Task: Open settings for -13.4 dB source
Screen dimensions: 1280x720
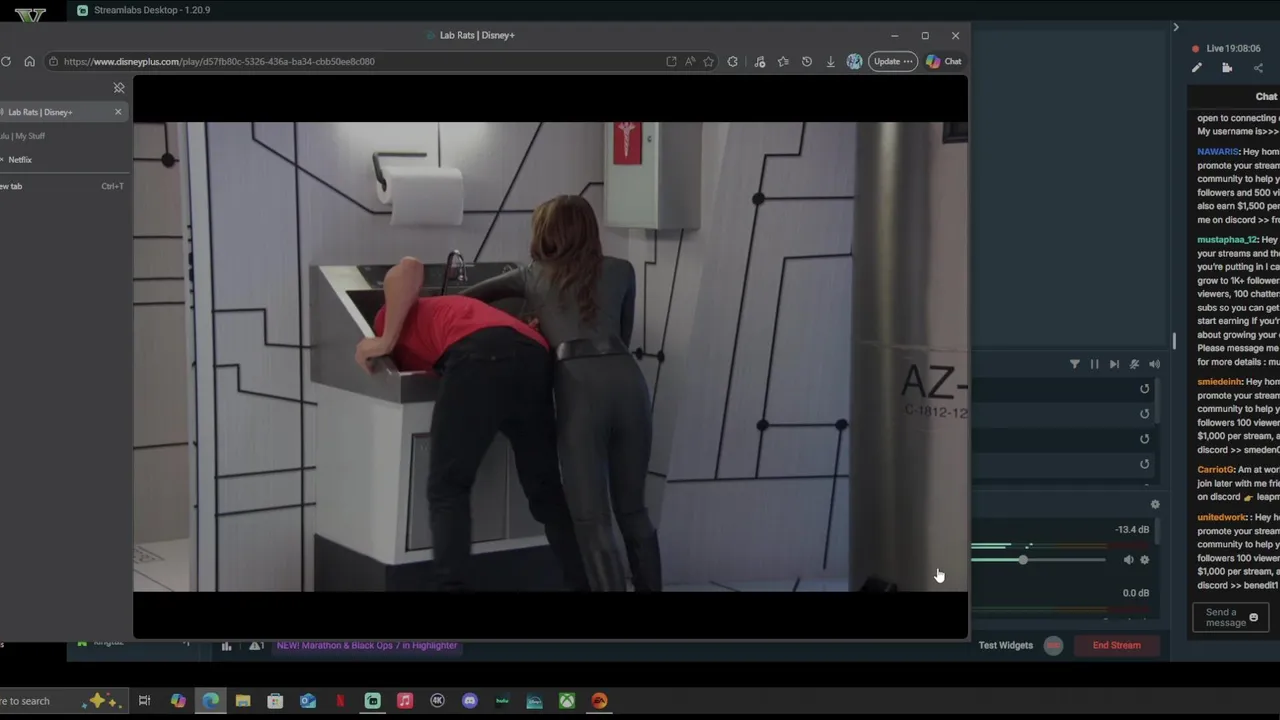Action: (1145, 560)
